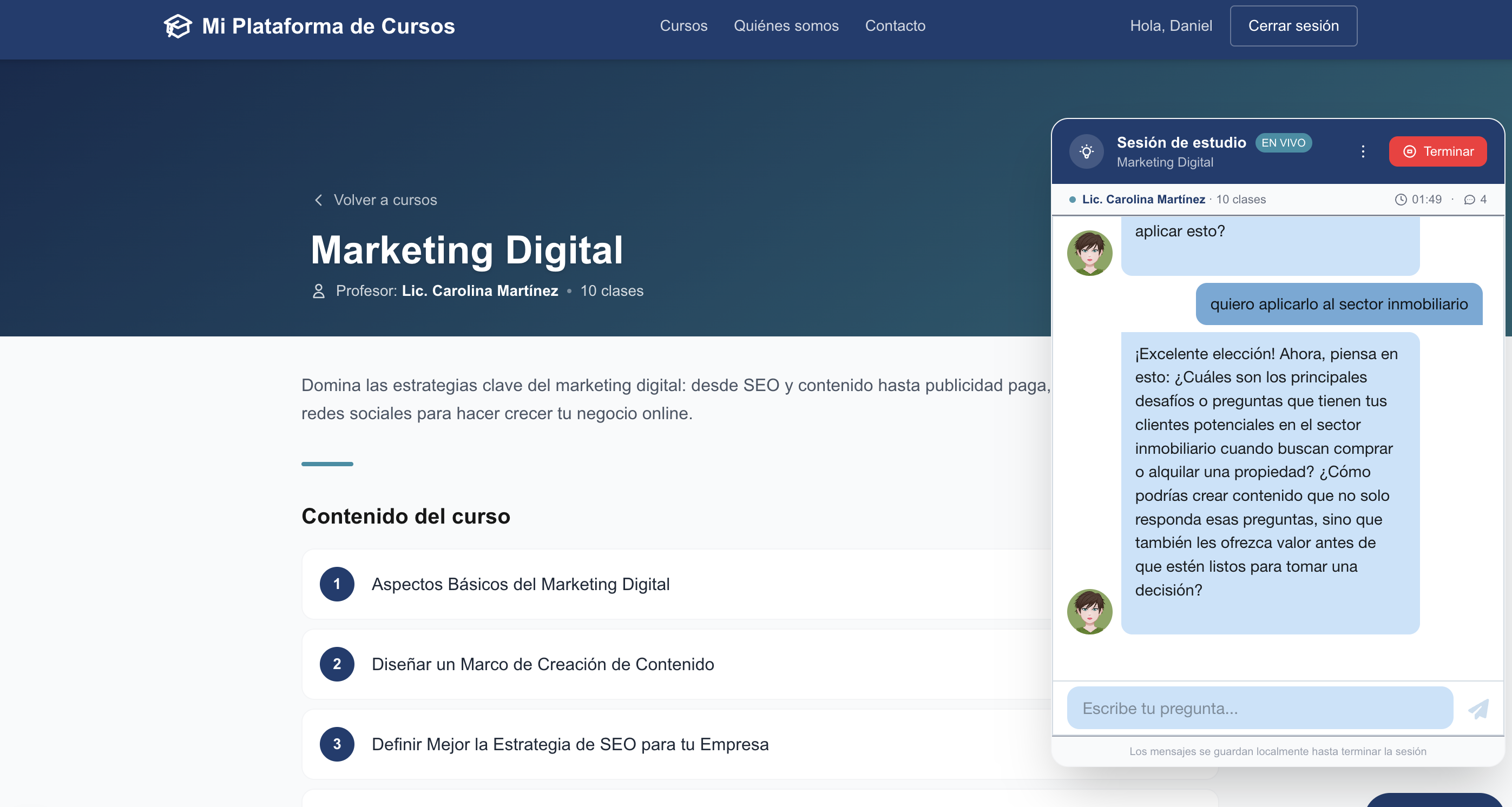Click the tutor avatar beside latest reply

[x=1089, y=611]
